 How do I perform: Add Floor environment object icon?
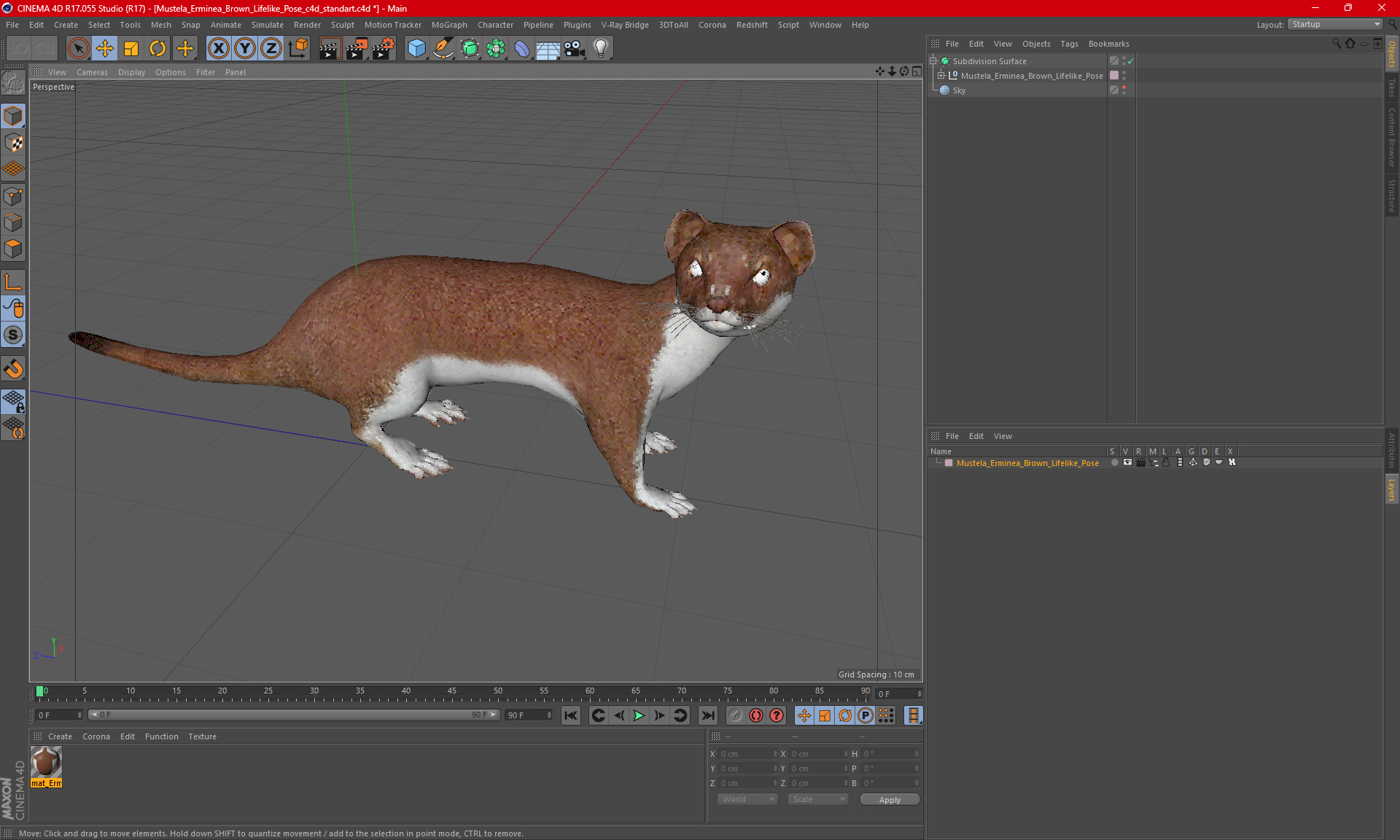(x=548, y=49)
